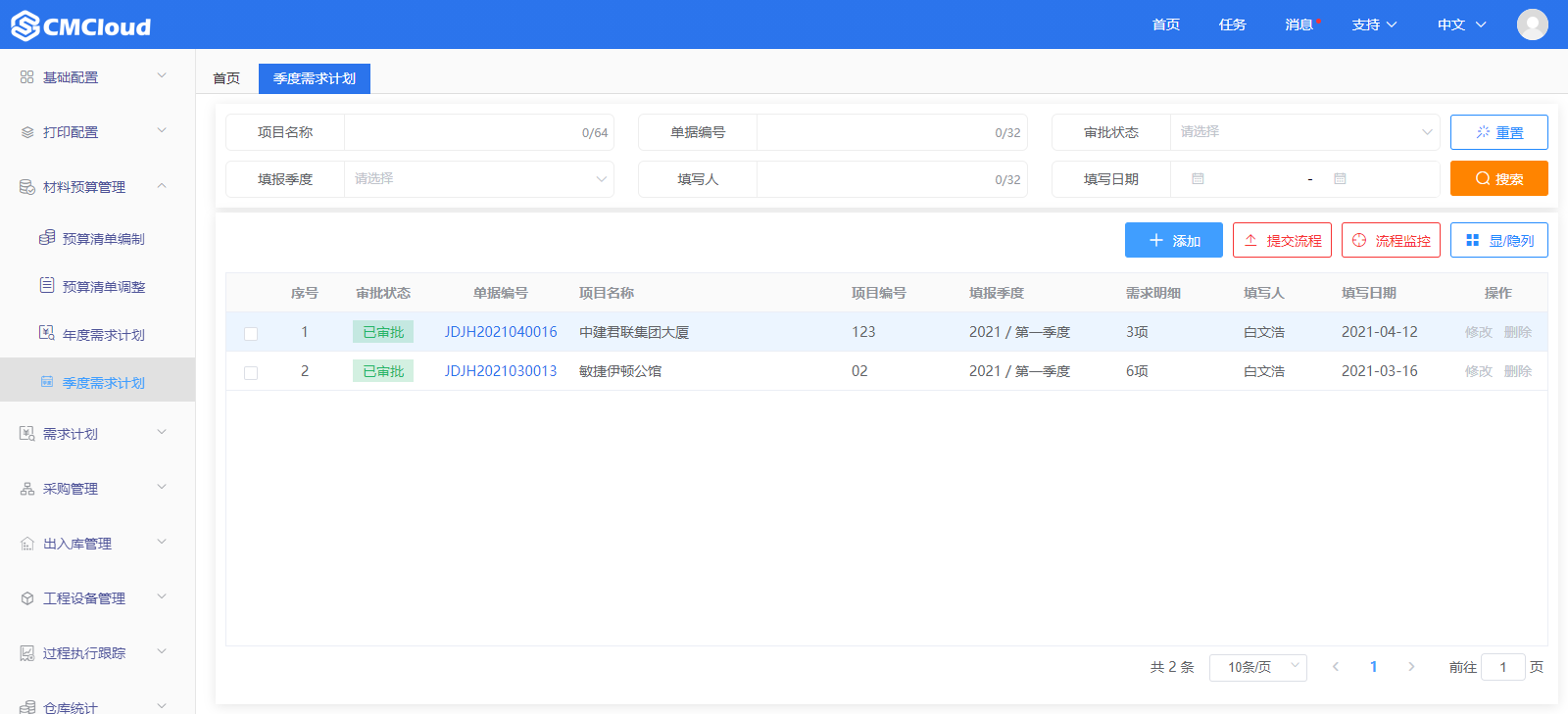Viewport: 1568px width, 714px height.
Task: Open 预算清单调整 in the sidebar
Action: [103, 287]
